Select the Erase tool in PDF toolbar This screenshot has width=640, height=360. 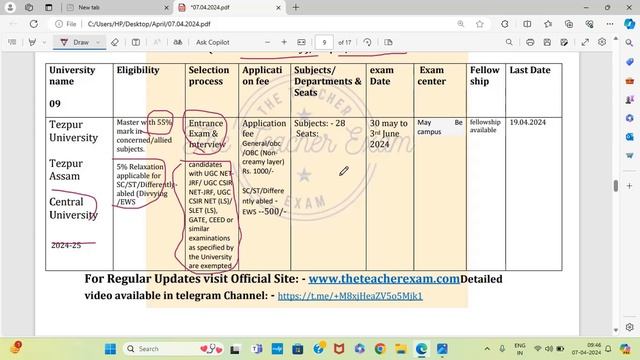115,42
